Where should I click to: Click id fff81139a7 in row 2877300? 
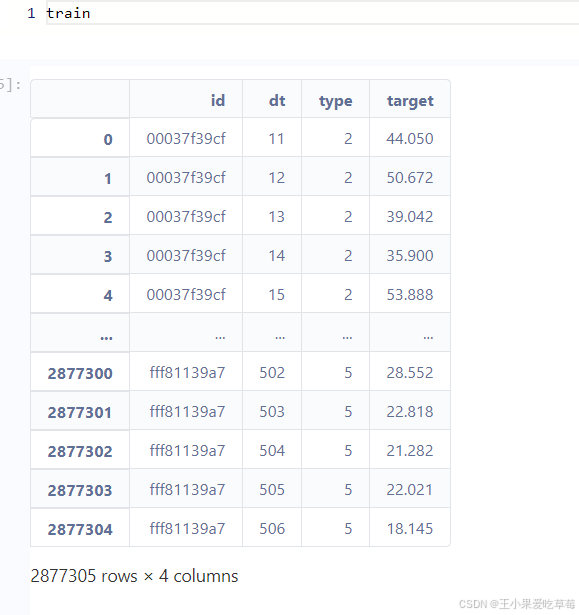tap(188, 373)
